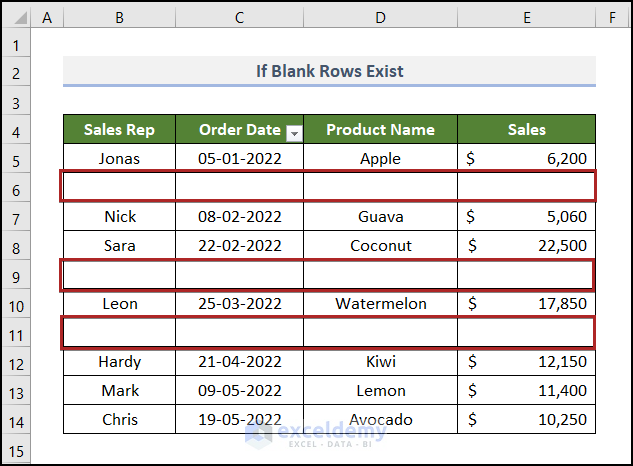
Task: Select the blank Sales Rep cell in row 6
Action: (119, 187)
